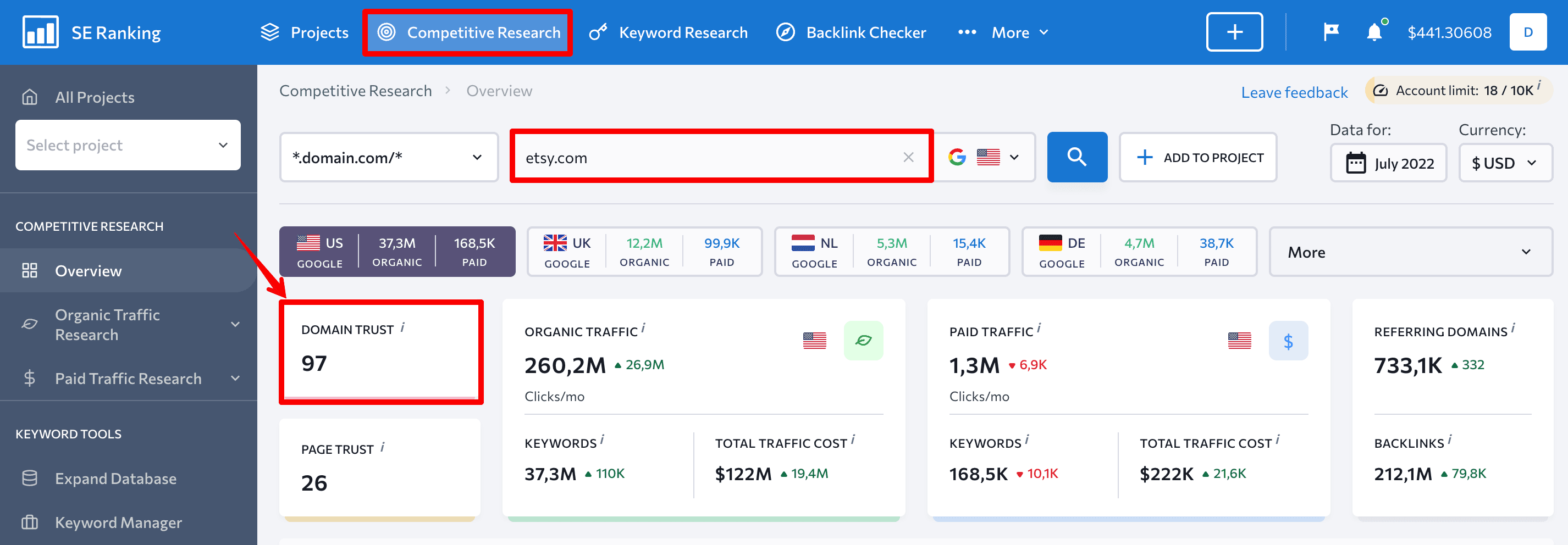Clear the etsy.com search field

click(909, 157)
